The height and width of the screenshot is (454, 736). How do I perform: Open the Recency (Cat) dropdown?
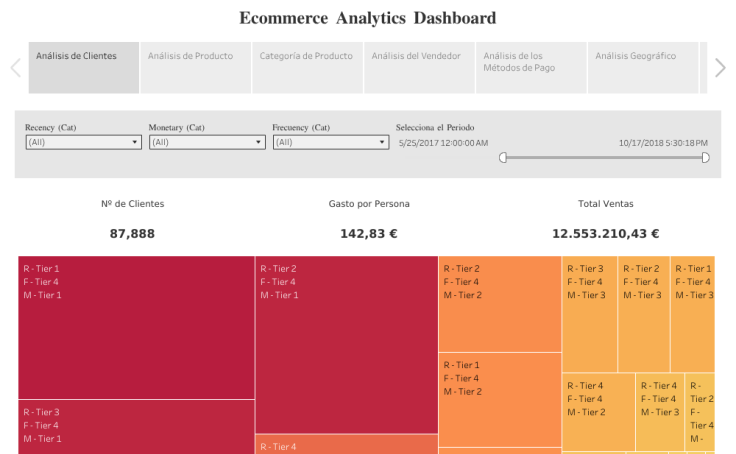(x=83, y=142)
